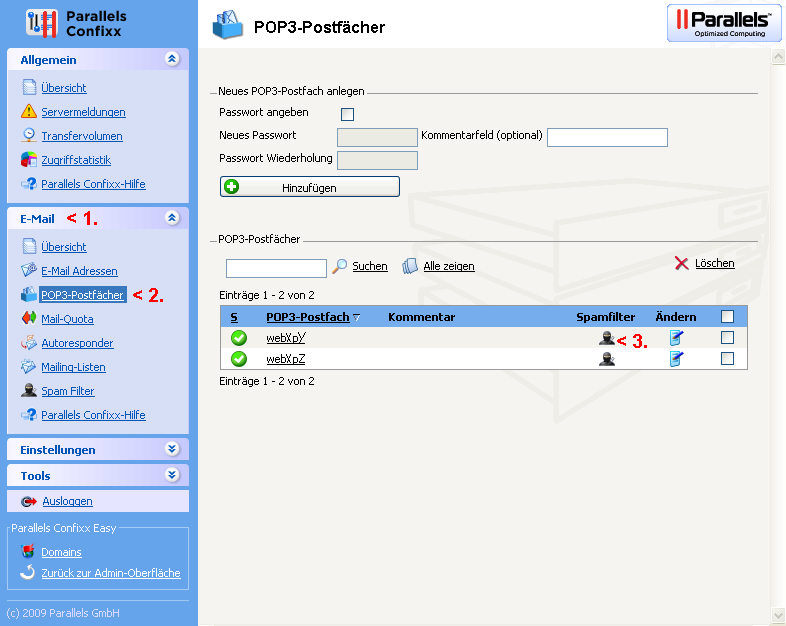This screenshot has height=626, width=786.
Task: Click the Mail-Quota icon
Action: tap(29, 318)
